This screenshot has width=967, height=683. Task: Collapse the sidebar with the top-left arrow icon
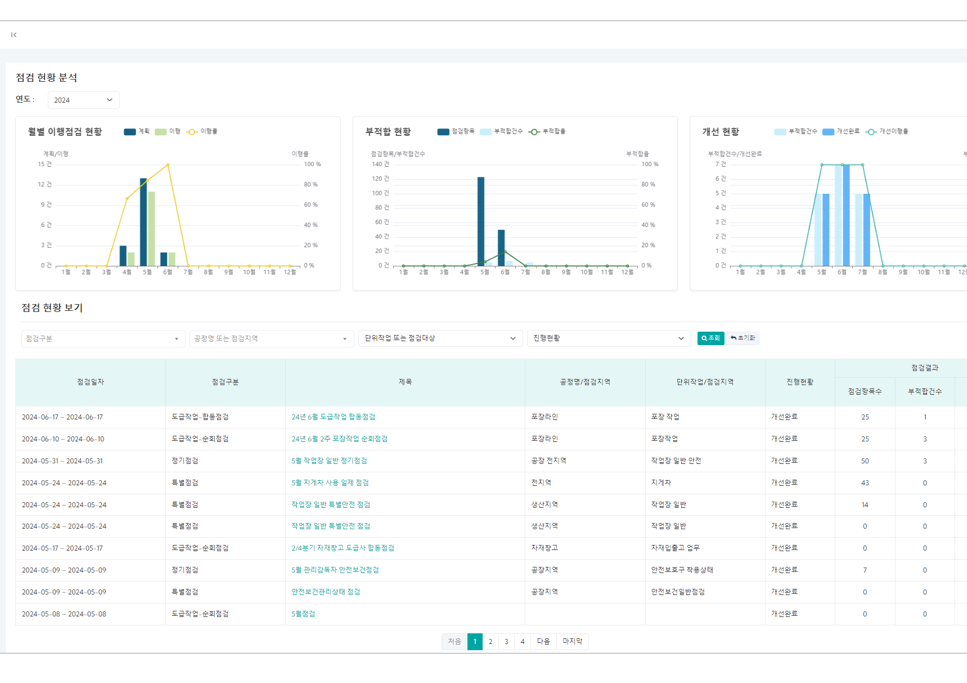[x=14, y=35]
